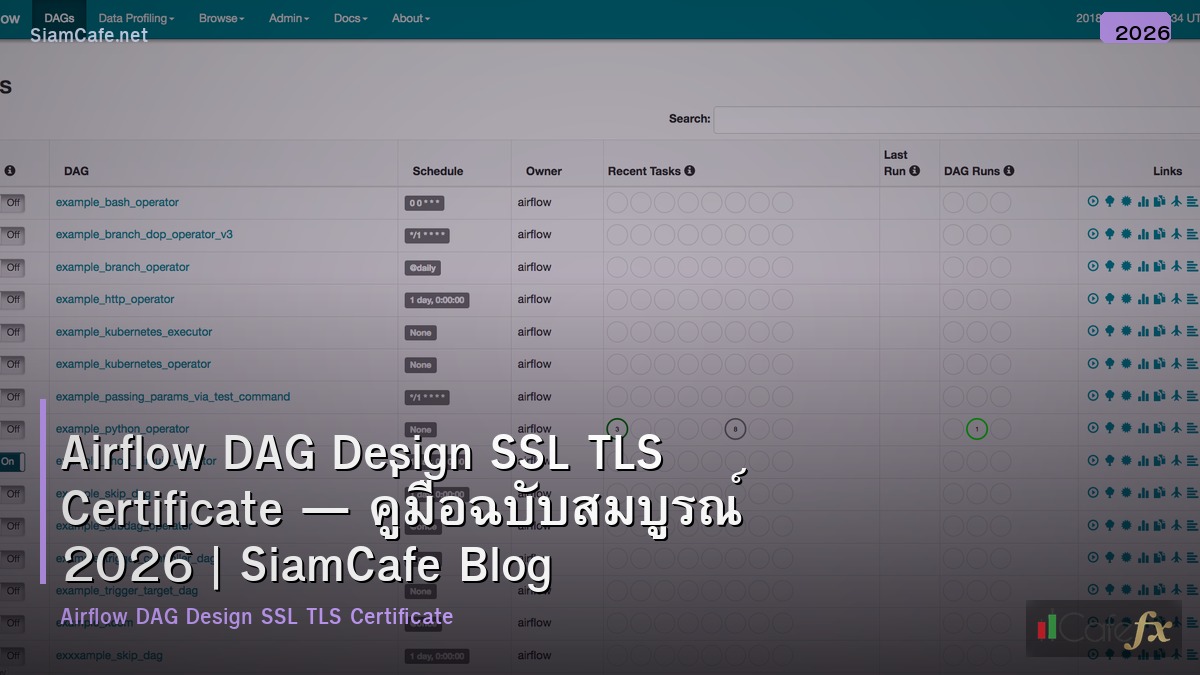
Task: Switch on the example_bash_operator DAG
Action: coord(13,202)
